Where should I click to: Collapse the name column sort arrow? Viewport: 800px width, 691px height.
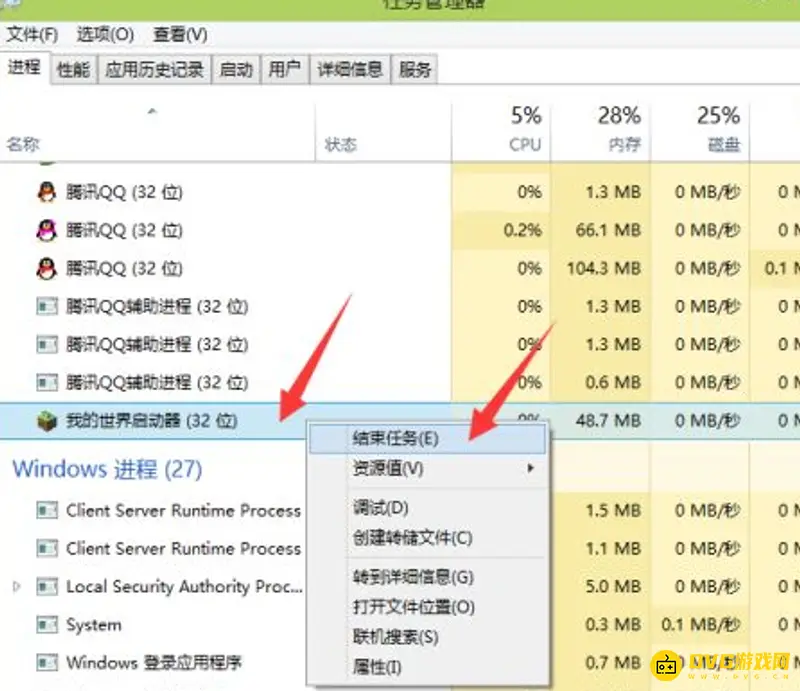click(x=152, y=111)
